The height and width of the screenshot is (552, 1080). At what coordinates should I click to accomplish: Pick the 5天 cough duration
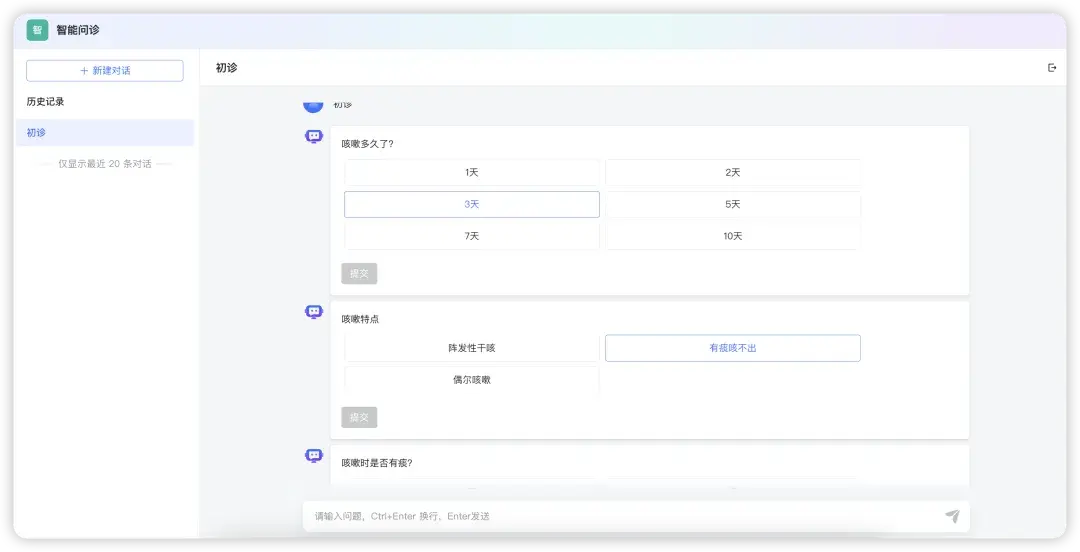tap(733, 205)
